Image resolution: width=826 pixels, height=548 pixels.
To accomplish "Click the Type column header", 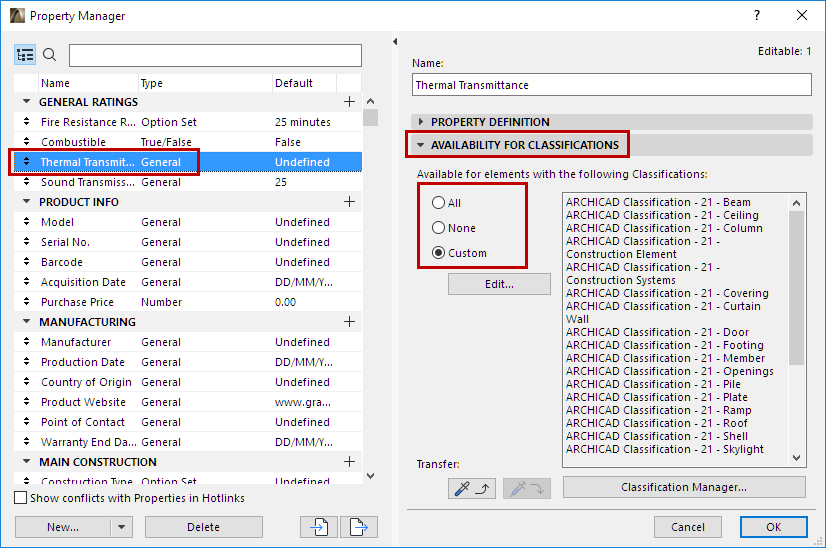I will pos(205,83).
